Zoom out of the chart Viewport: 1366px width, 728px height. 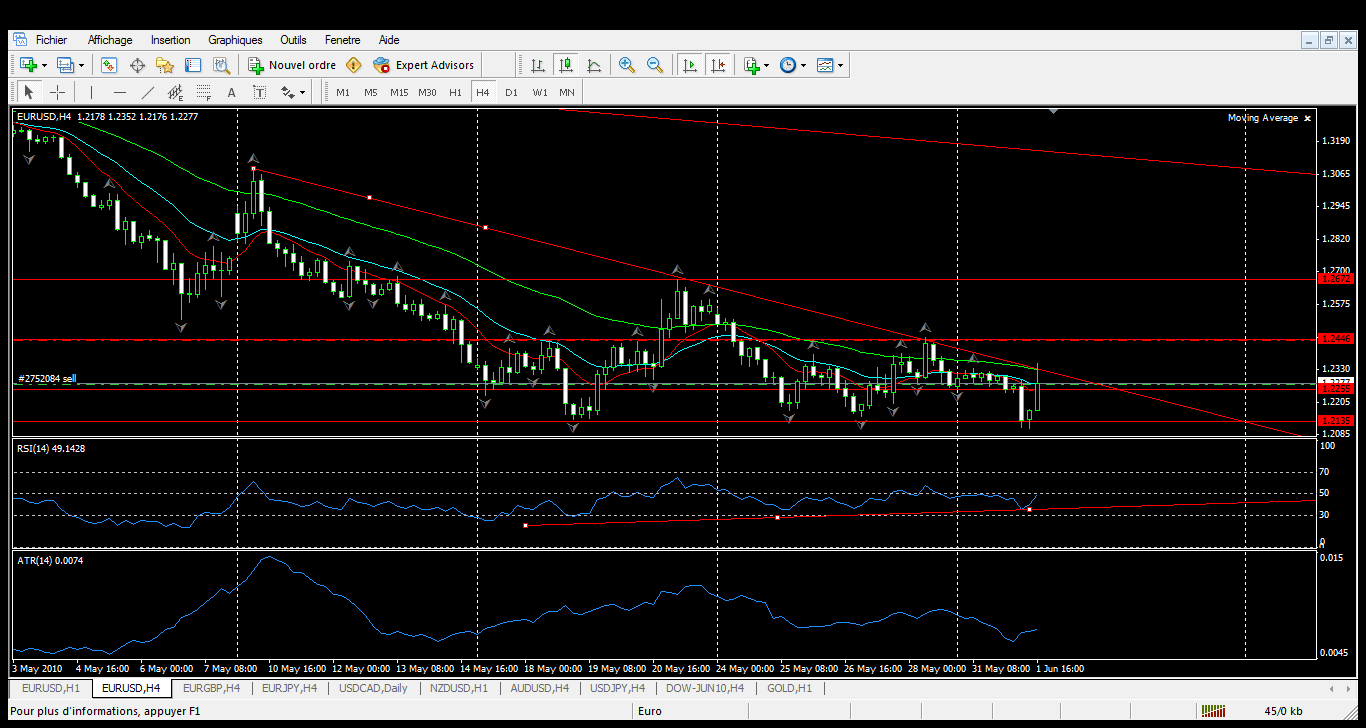(x=655, y=65)
